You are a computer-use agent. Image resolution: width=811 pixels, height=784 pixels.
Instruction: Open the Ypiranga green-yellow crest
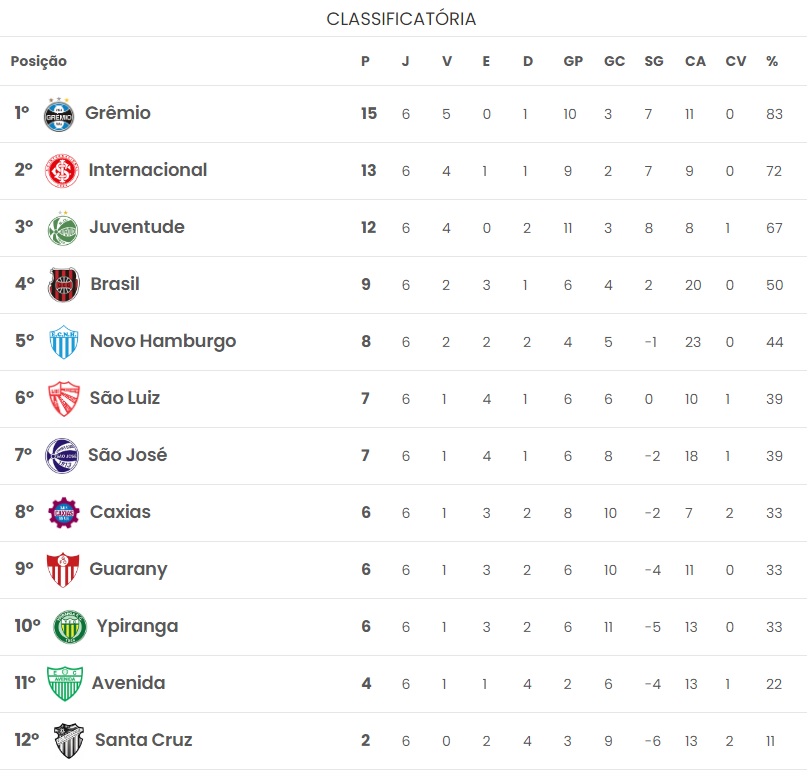[x=70, y=627]
